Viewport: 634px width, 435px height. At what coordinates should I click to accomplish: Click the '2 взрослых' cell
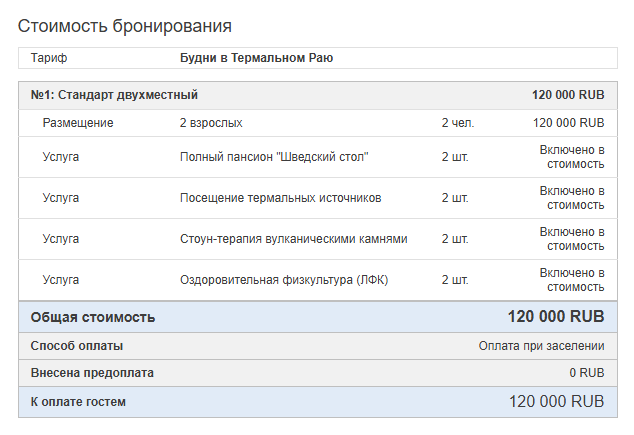pos(211,123)
